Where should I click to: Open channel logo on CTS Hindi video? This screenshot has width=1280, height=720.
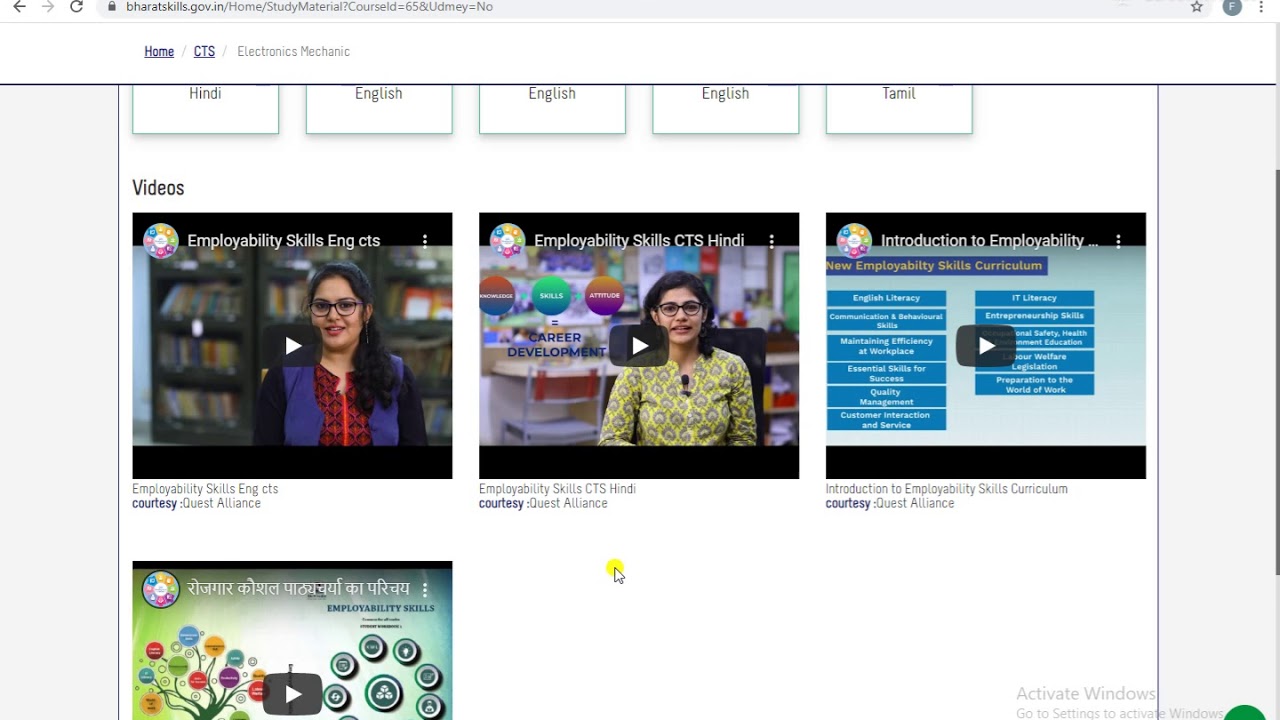pos(508,241)
